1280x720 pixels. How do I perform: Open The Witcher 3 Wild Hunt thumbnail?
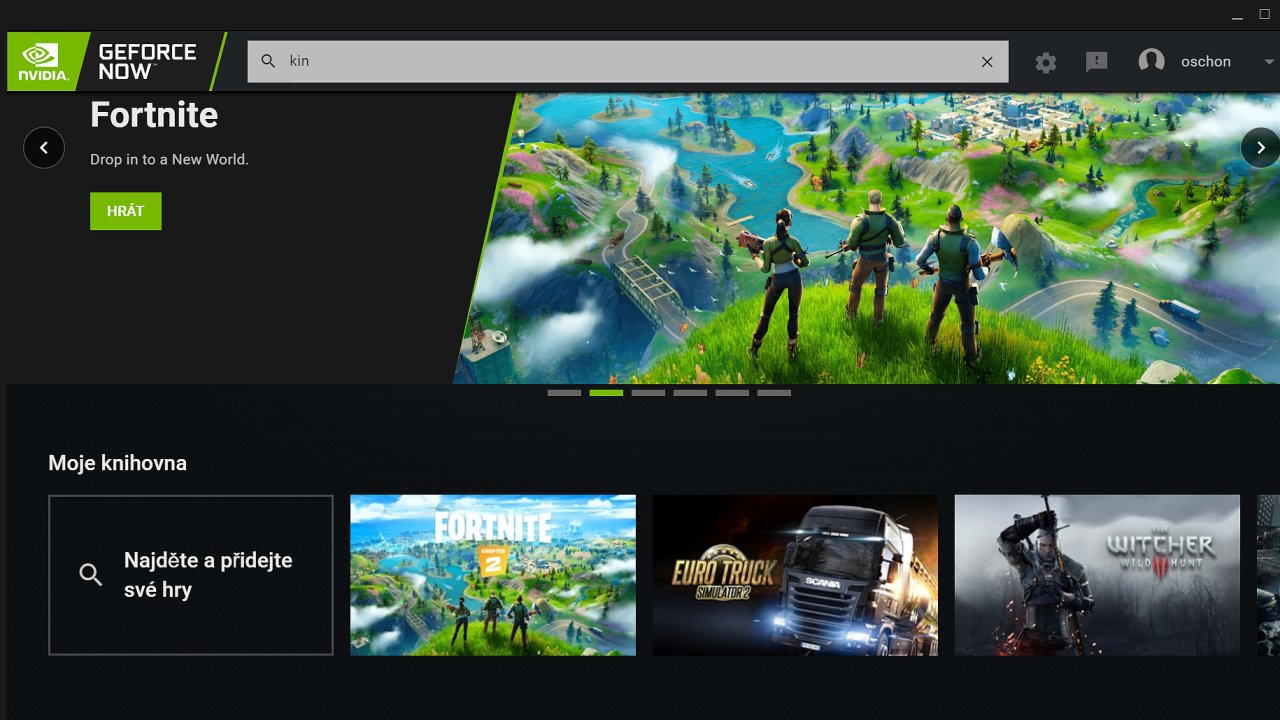1097,575
